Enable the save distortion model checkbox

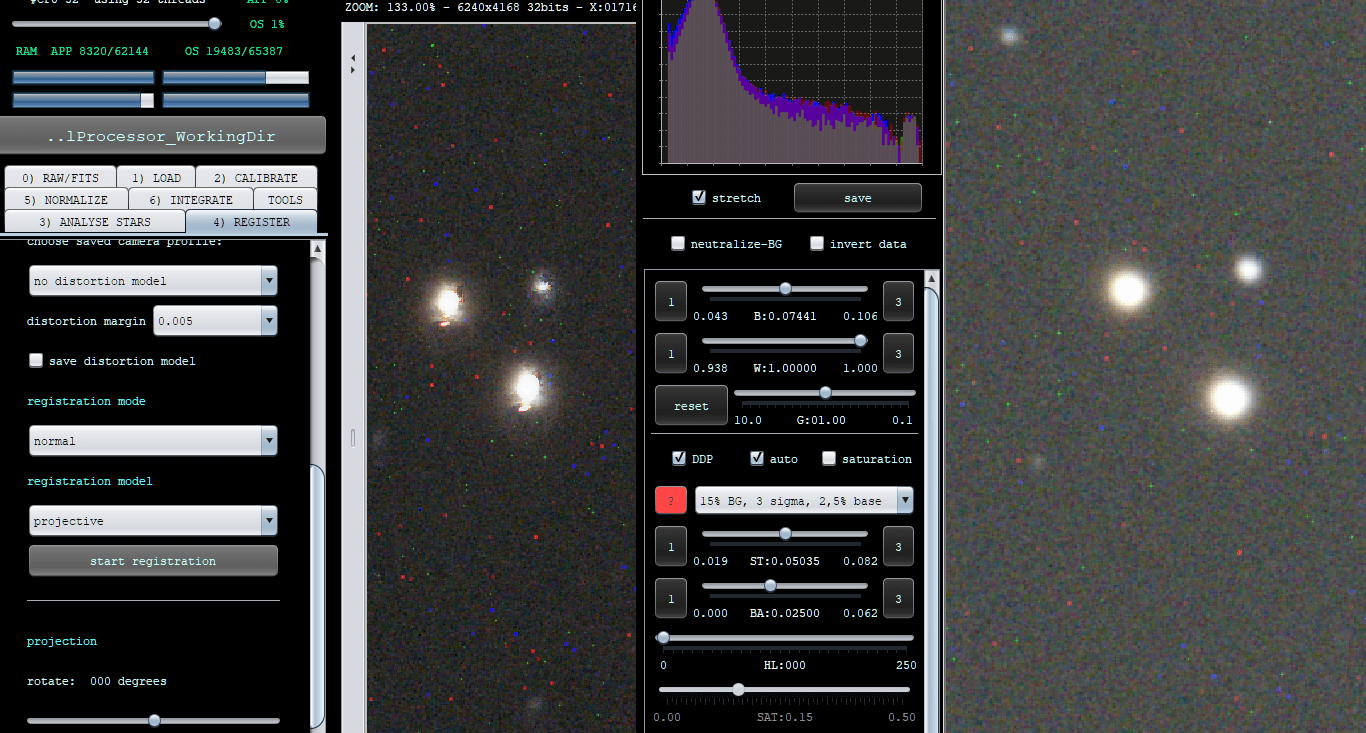[x=36, y=360]
